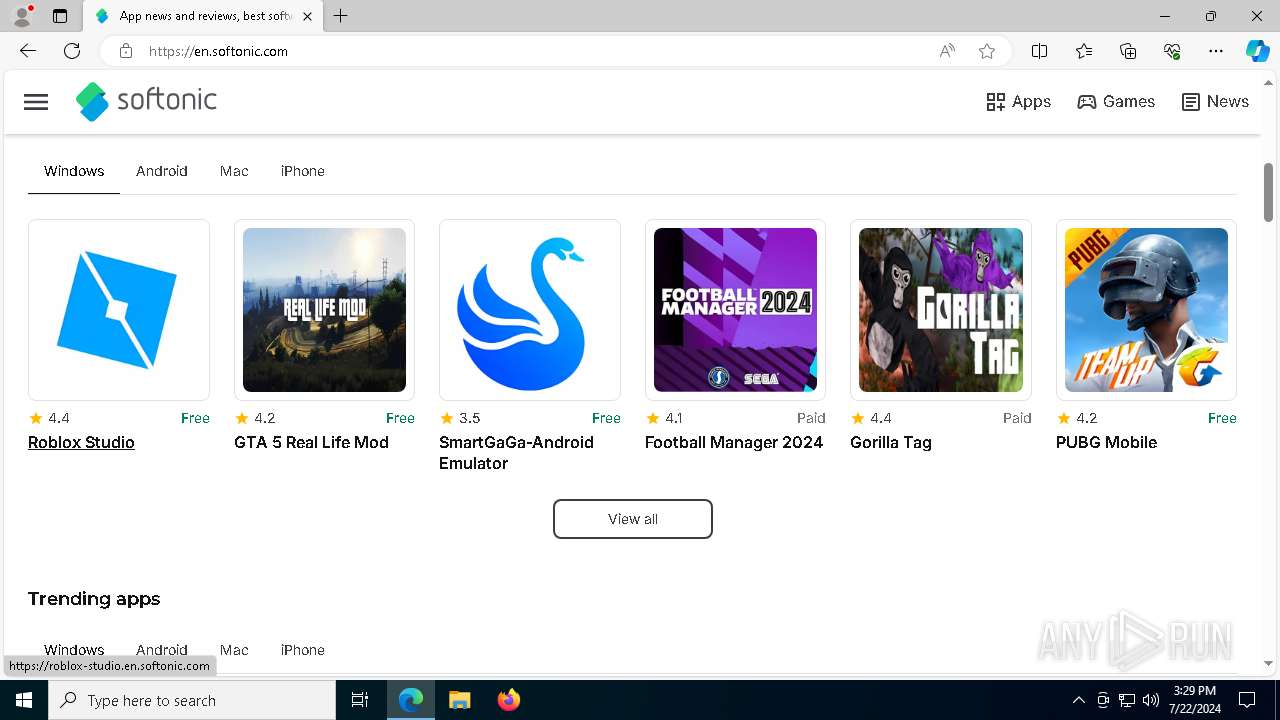
Task: Open GTA 5 Real Life Mod link
Action: click(311, 442)
